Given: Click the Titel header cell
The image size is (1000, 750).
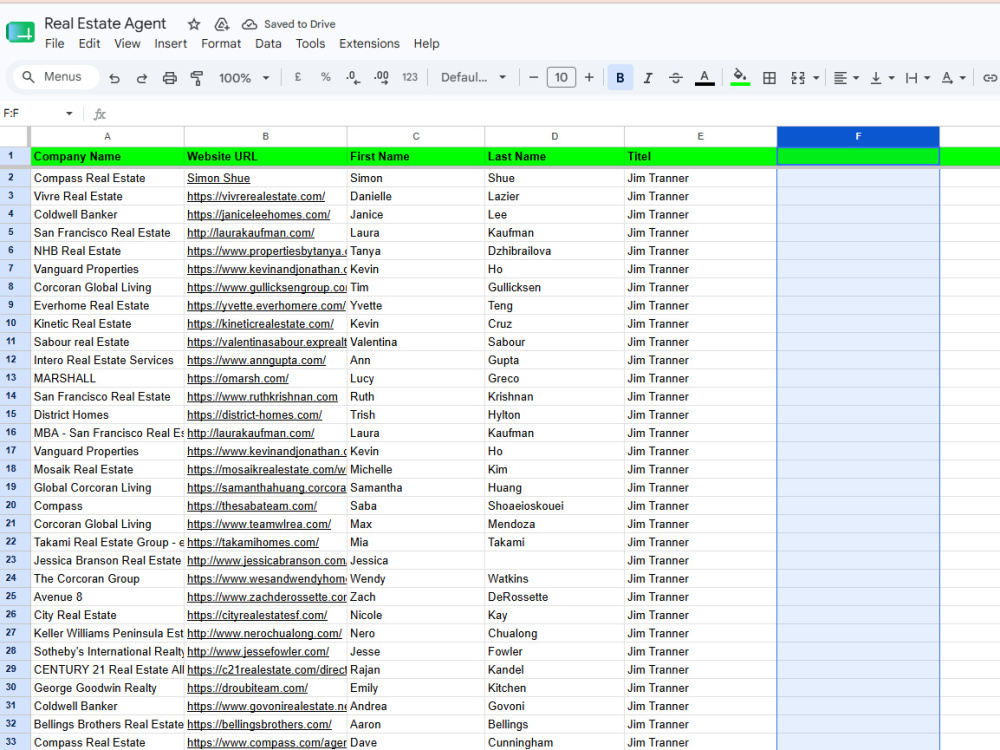Looking at the screenshot, I should coord(700,156).
